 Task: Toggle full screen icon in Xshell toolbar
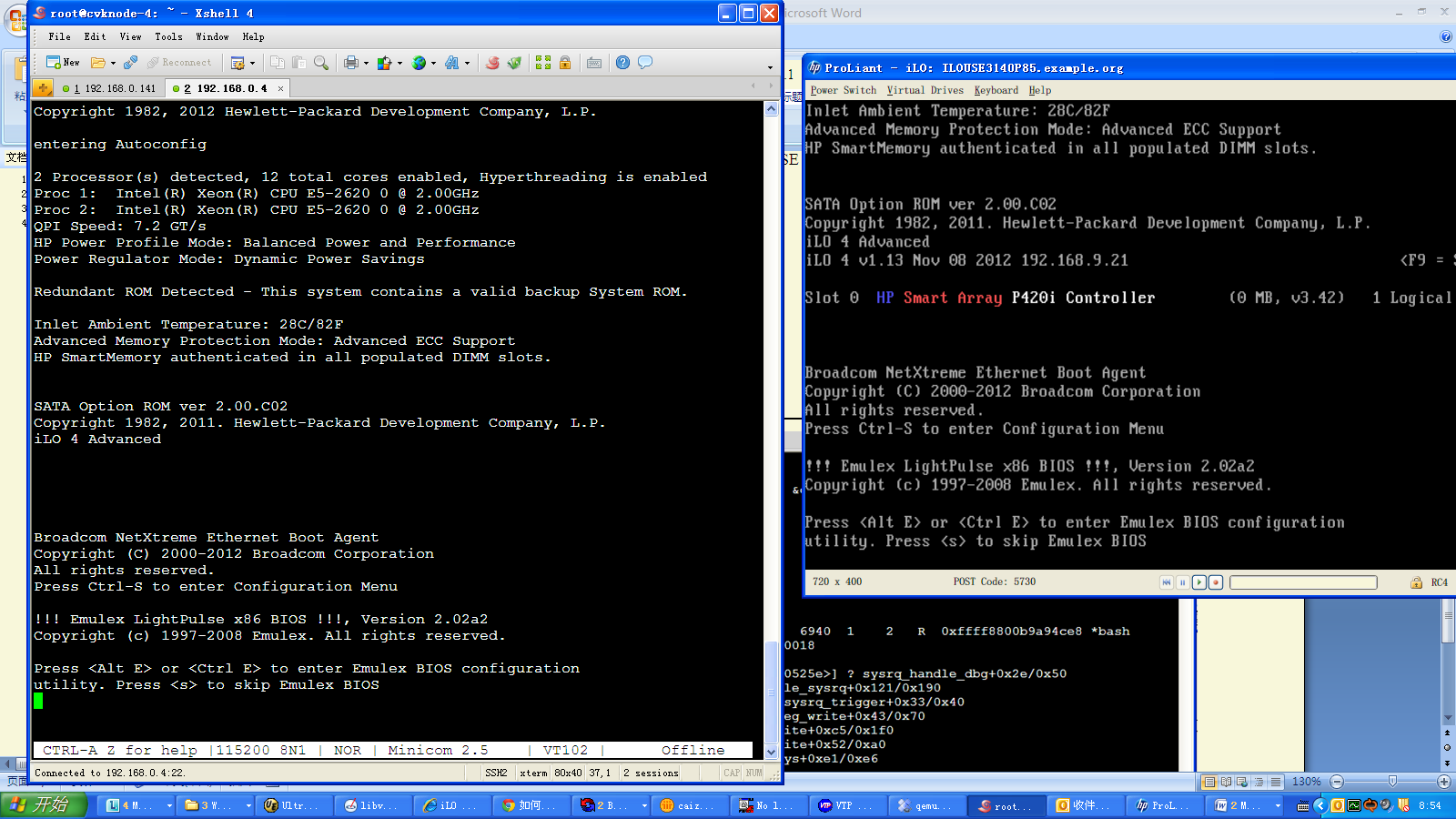coord(543,63)
